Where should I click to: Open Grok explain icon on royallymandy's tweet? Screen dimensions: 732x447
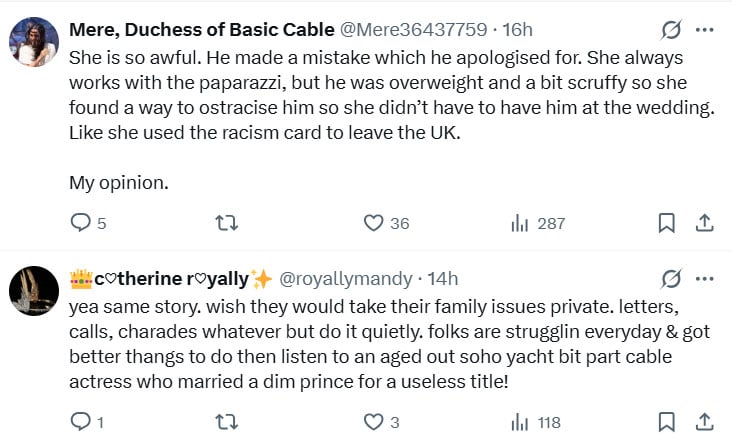672,277
